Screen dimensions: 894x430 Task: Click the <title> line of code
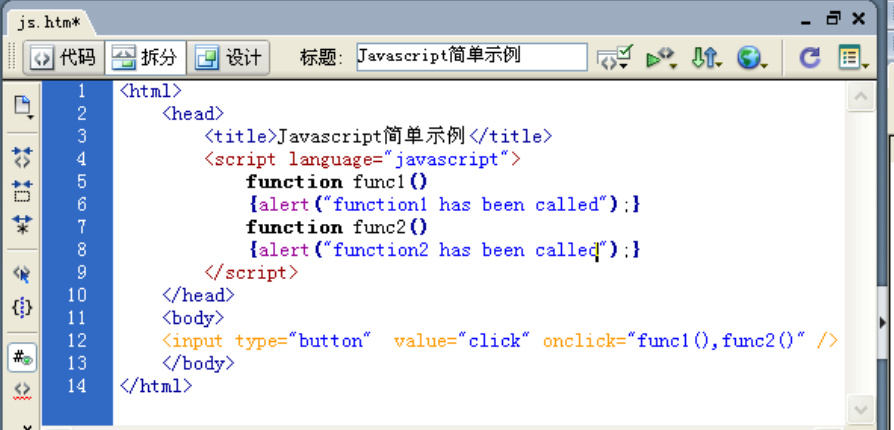coord(379,136)
